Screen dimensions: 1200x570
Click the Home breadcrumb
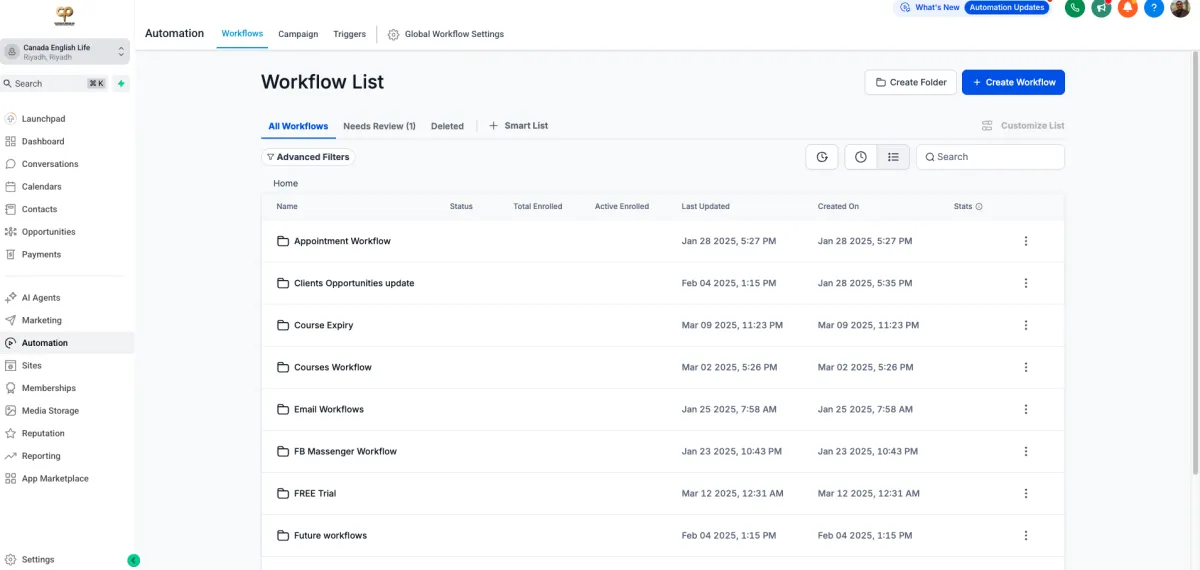tap(285, 183)
